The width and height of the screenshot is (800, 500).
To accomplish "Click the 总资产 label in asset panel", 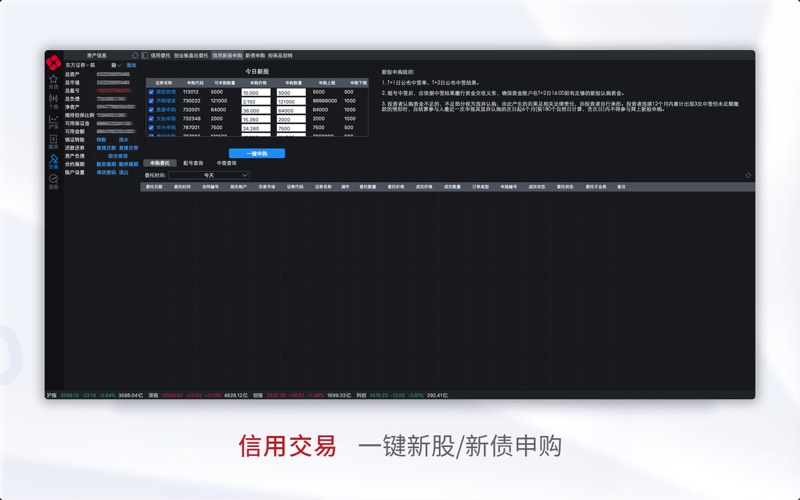I will point(72,74).
